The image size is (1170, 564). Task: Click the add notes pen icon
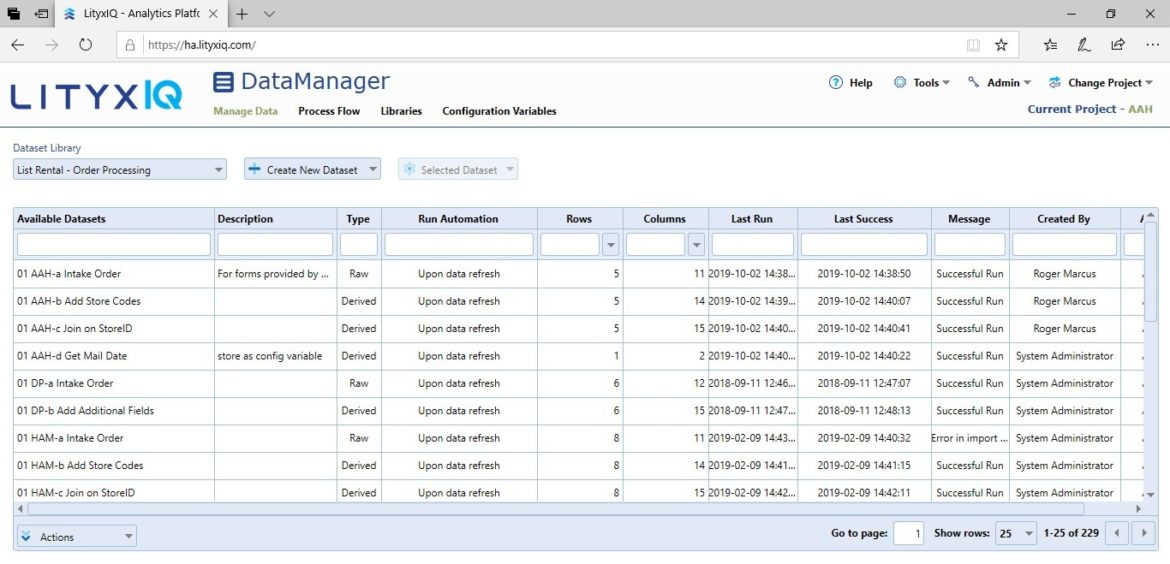[1084, 45]
